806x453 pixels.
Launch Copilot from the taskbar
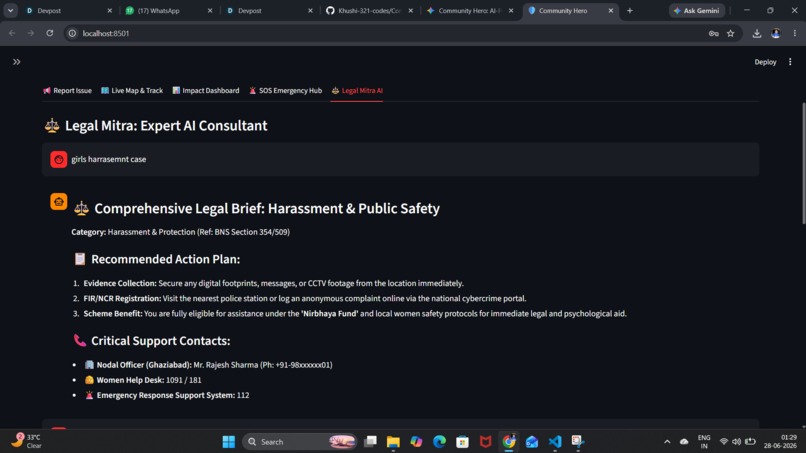pos(416,442)
